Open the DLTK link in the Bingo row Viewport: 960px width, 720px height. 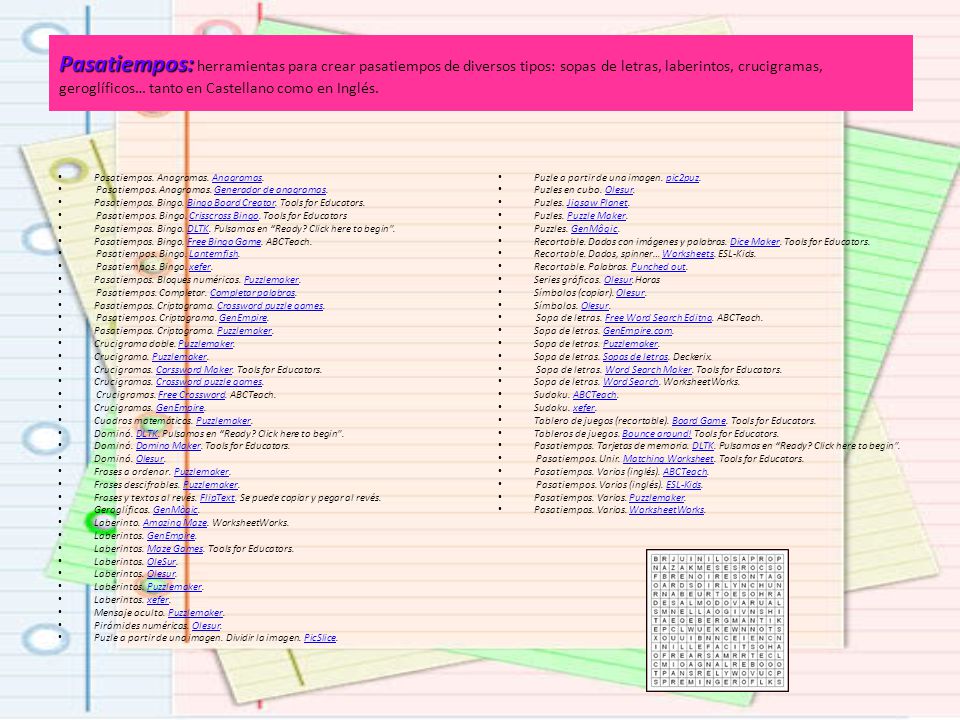pyautogui.click(x=198, y=228)
